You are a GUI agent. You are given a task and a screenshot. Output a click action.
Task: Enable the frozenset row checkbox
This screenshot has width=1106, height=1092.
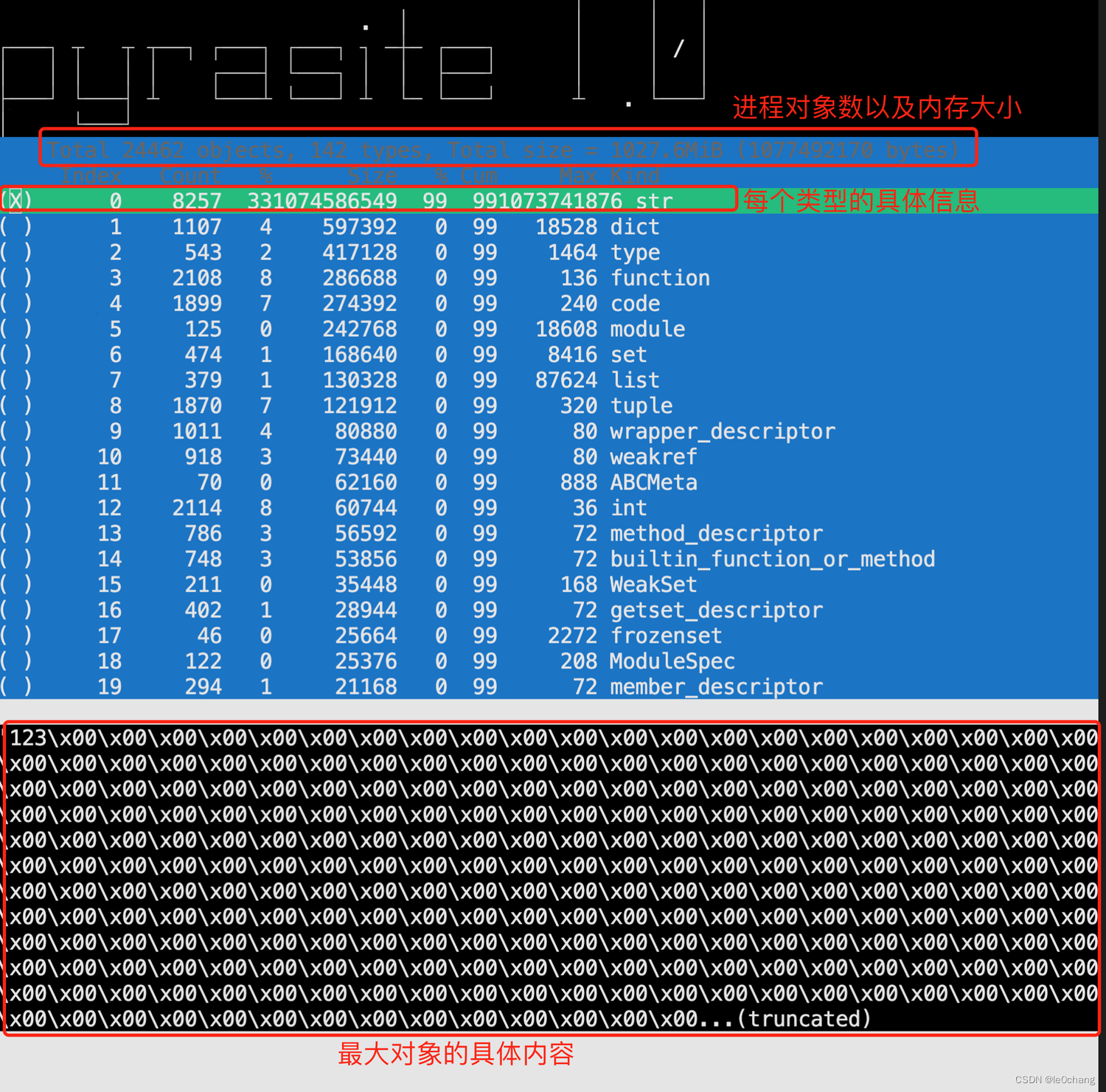(x=16, y=636)
